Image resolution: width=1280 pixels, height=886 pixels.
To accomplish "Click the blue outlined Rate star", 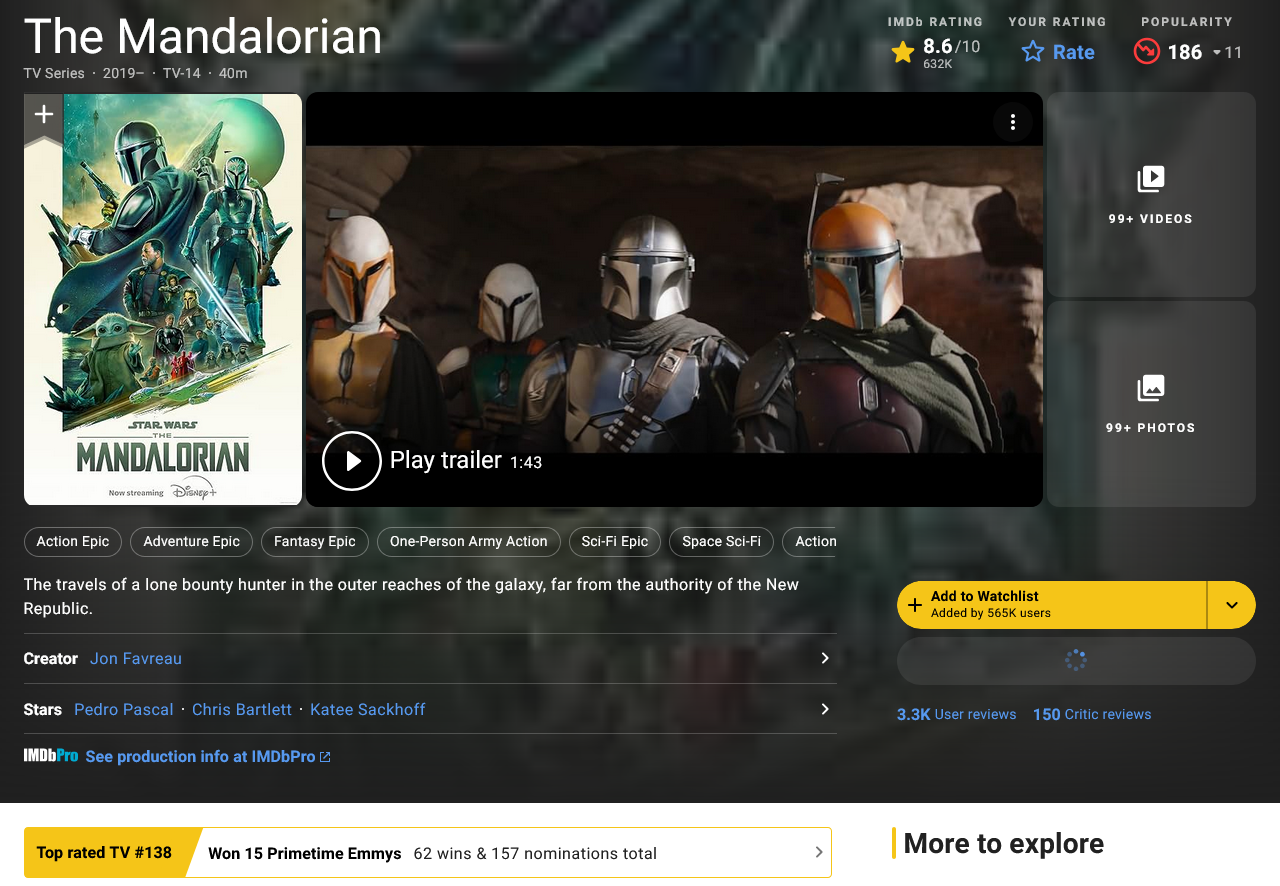I will click(x=1033, y=52).
